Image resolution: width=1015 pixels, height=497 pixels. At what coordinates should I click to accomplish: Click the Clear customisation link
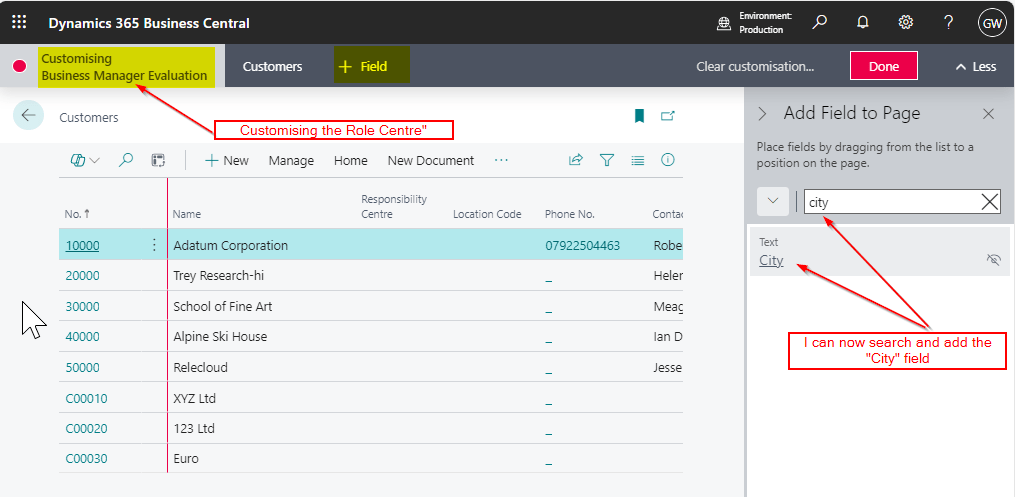pos(755,66)
